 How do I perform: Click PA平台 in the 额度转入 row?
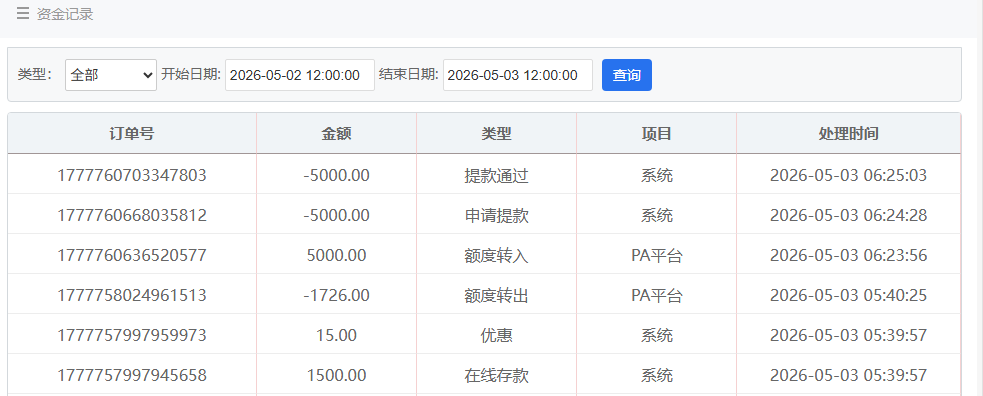pyautogui.click(x=656, y=256)
